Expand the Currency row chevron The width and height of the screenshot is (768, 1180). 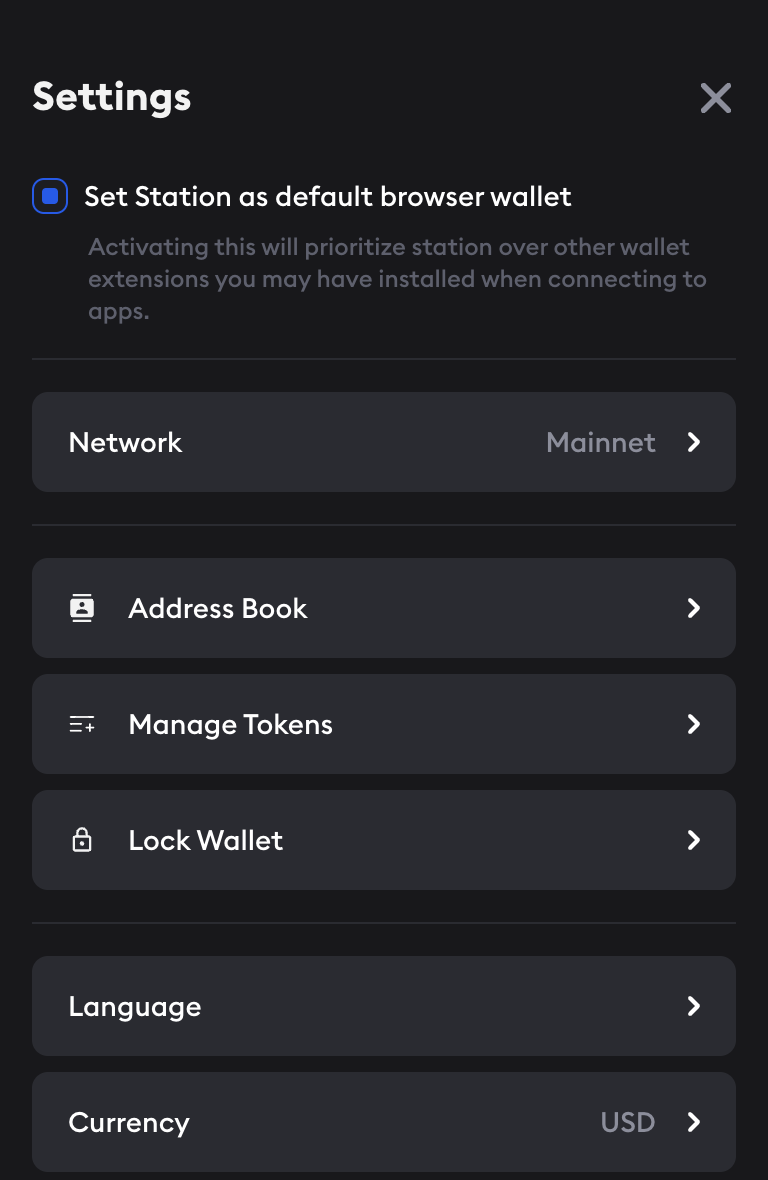coord(694,1122)
